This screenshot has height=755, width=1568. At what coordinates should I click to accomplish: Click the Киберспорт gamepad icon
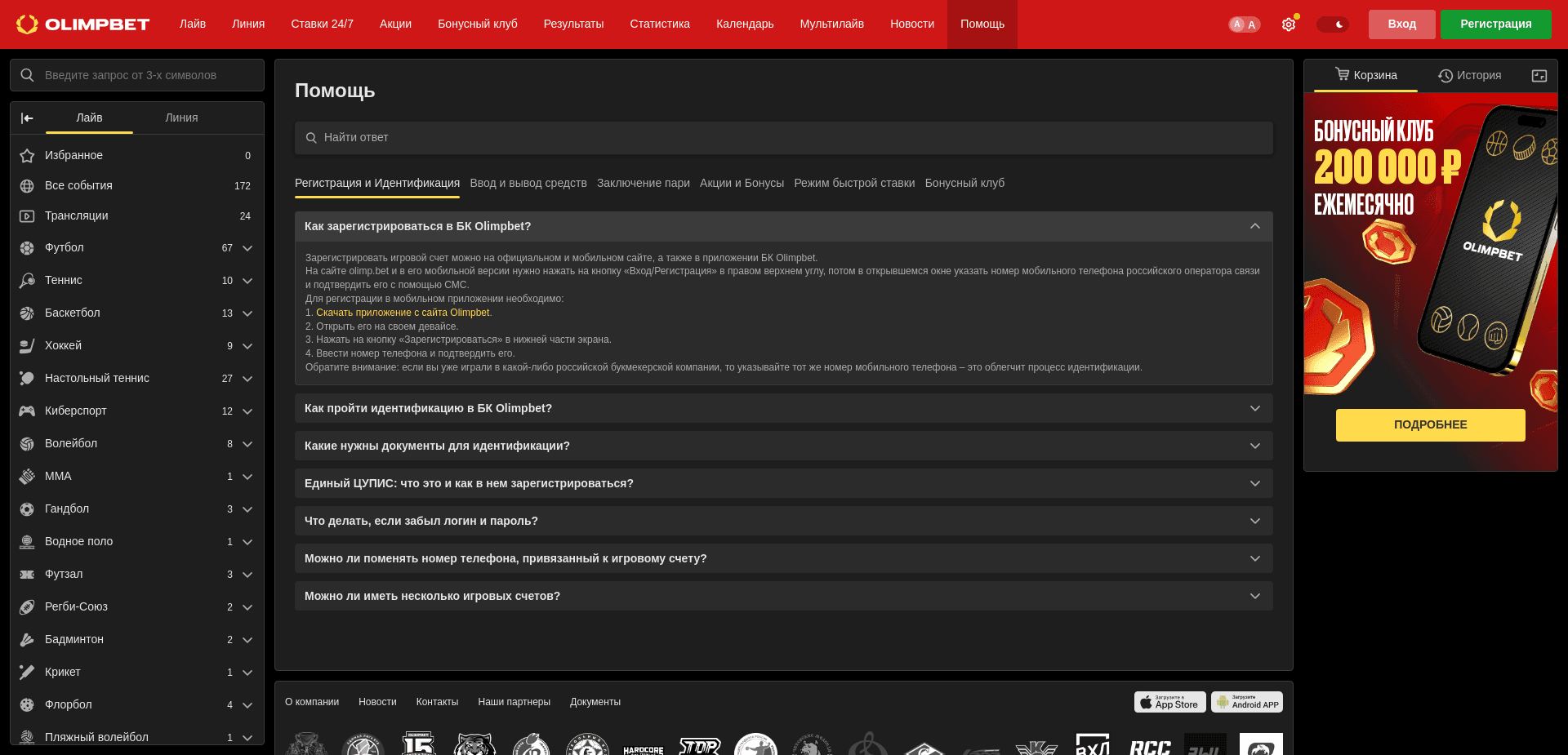[27, 411]
